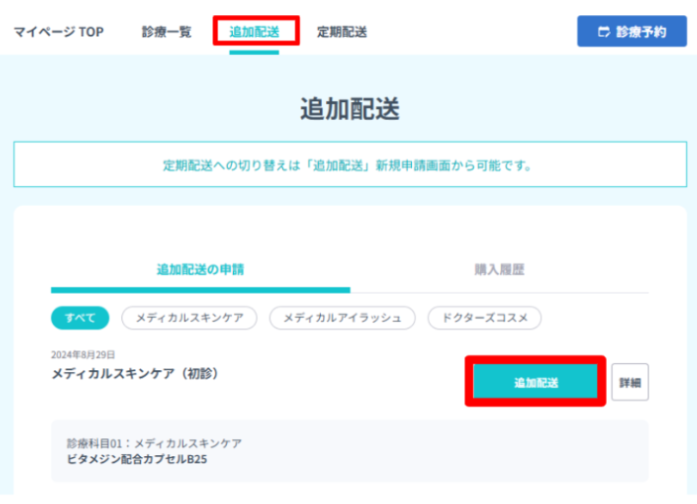Open the 診療一覧 navigation item

[x=166, y=32]
